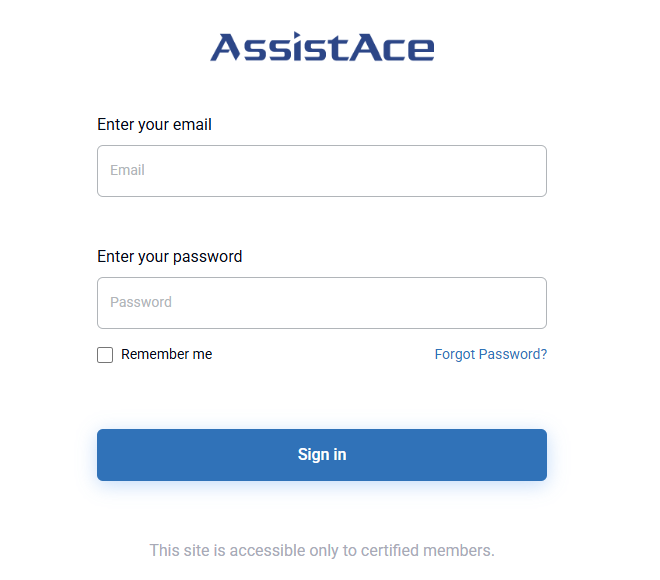660x580 pixels.
Task: Submit the form with Sign in
Action: [x=322, y=455]
